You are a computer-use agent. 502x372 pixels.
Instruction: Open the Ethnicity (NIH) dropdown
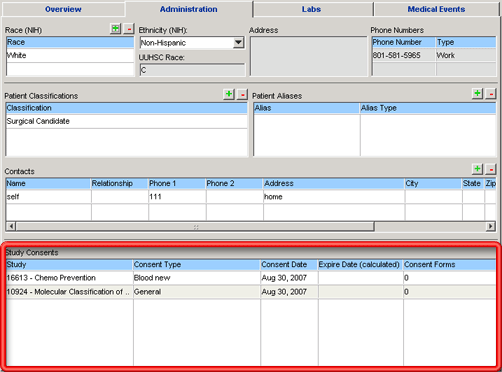click(x=238, y=43)
